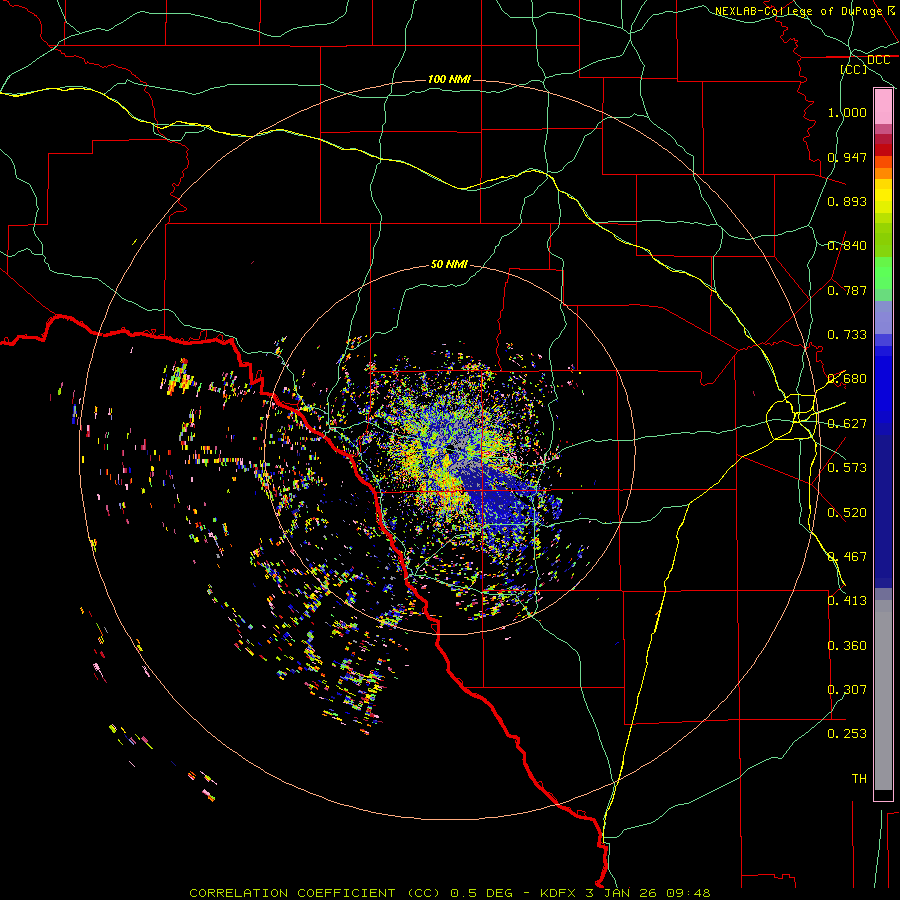This screenshot has width=900, height=900.
Task: Click the 50 NMI range ring label
Action: (x=449, y=264)
